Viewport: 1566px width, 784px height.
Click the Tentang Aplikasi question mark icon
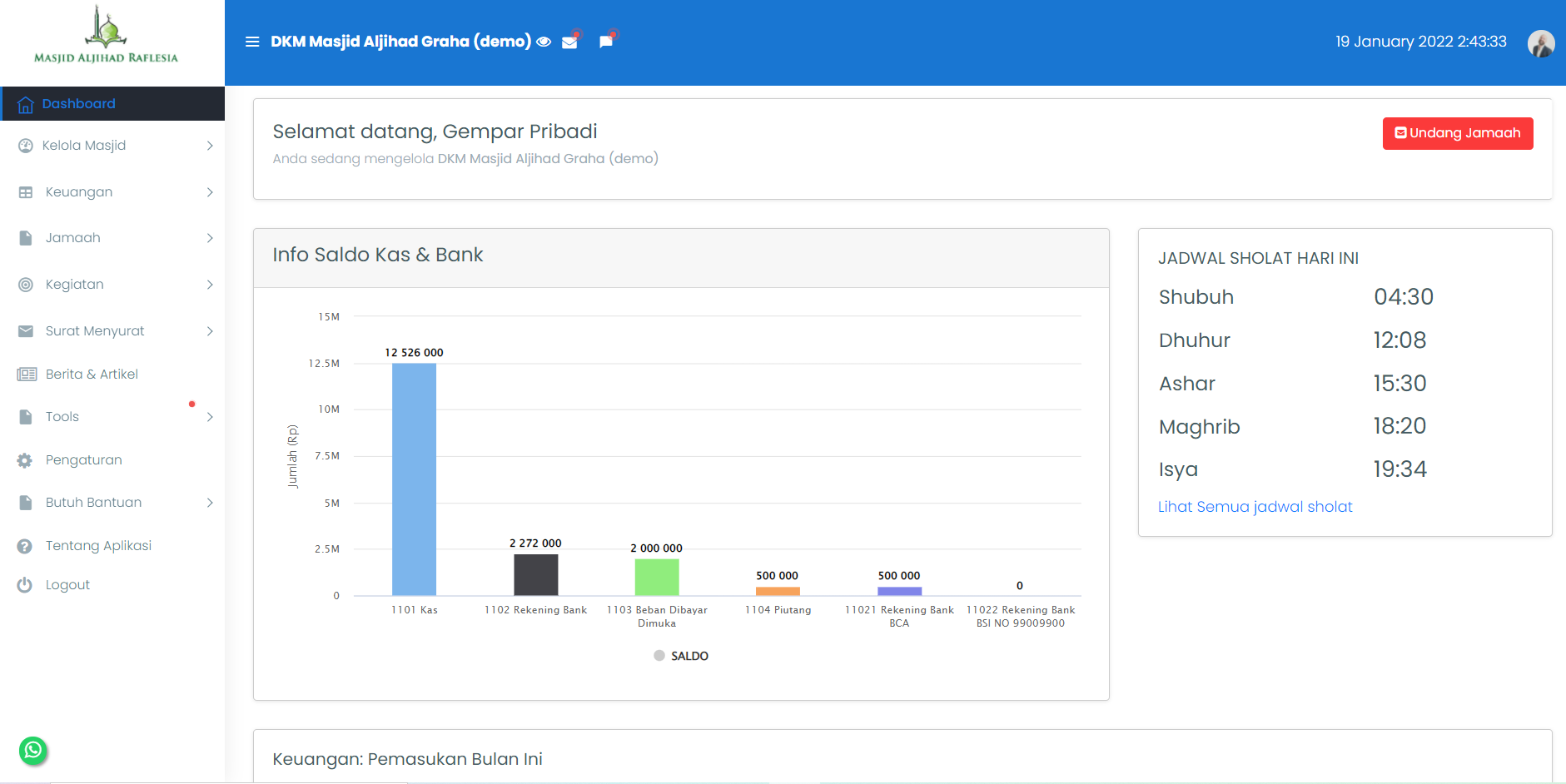(25, 546)
